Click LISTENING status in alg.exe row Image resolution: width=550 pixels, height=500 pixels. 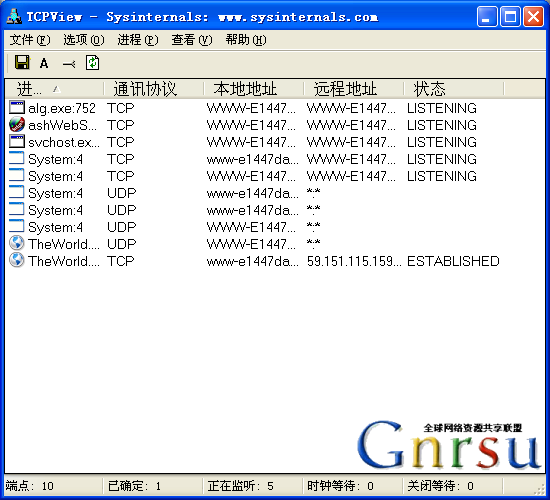coord(442,108)
